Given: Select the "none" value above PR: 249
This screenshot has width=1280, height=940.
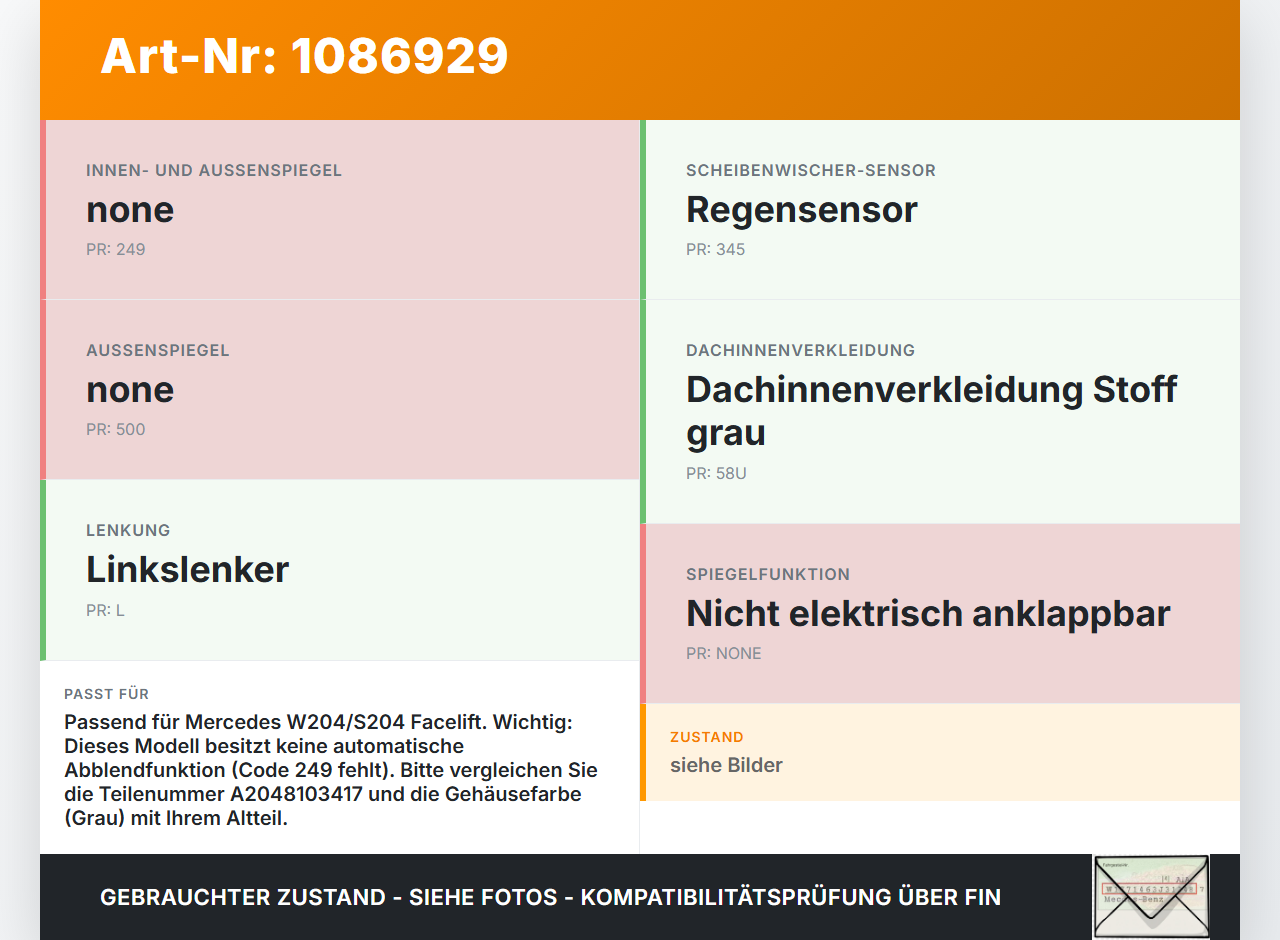Looking at the screenshot, I should pos(130,210).
